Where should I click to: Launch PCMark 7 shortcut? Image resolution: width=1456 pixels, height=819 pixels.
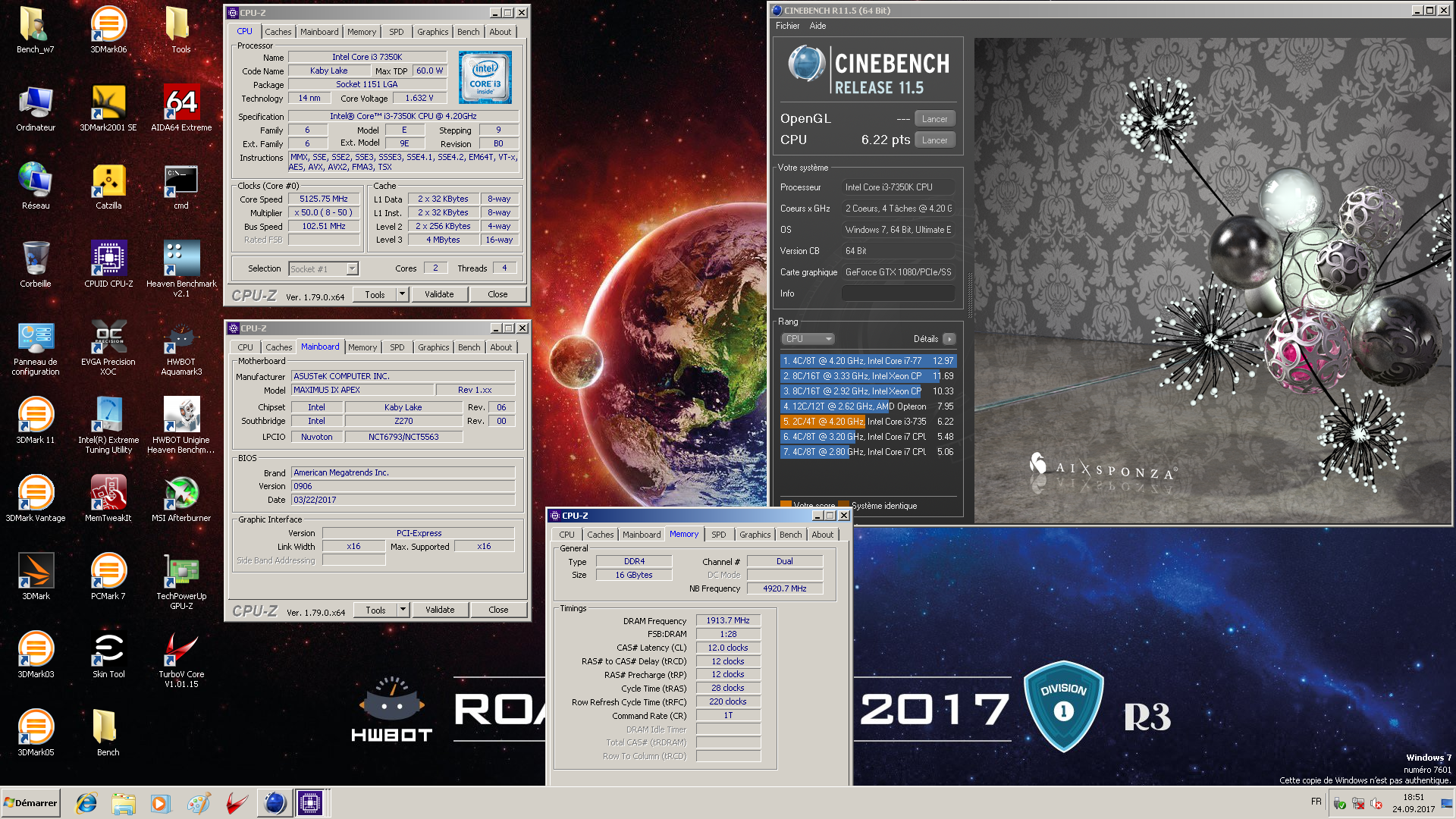point(108,577)
